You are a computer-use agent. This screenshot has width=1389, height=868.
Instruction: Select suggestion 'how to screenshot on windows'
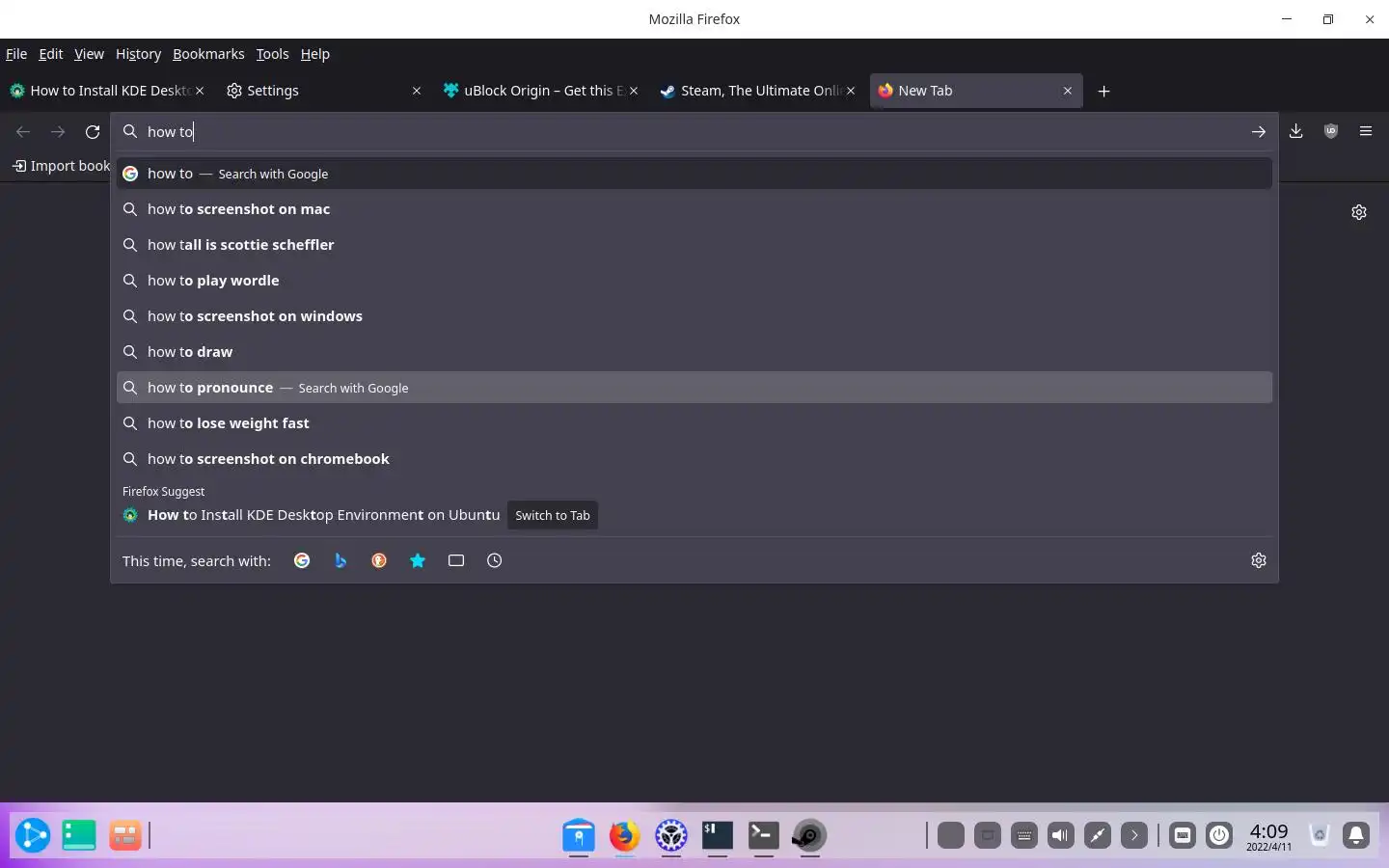pos(694,316)
